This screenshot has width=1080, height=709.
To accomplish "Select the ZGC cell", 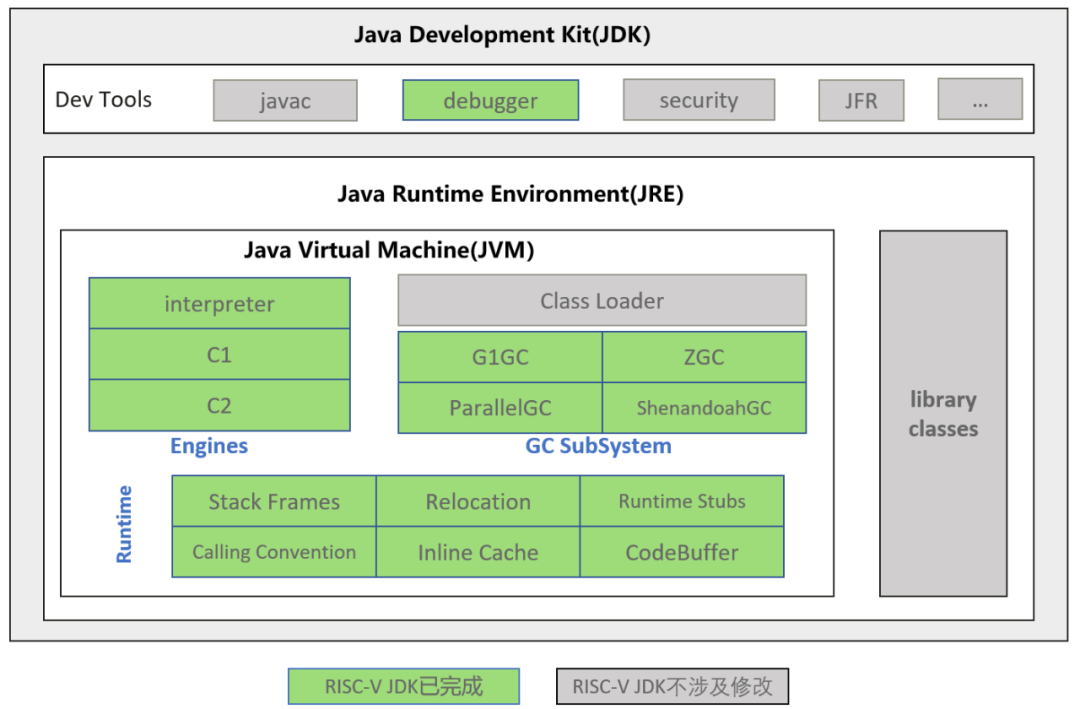I will pyautogui.click(x=704, y=357).
